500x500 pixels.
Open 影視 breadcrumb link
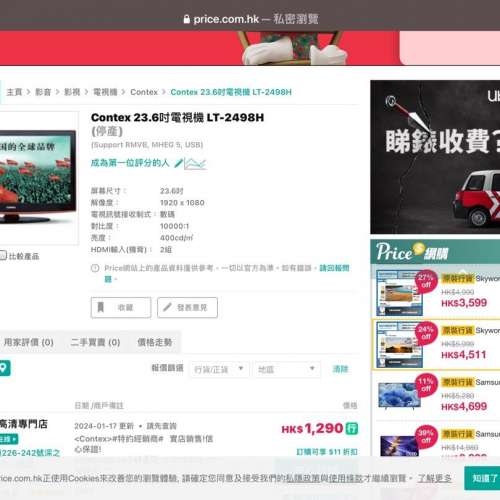click(x=72, y=92)
